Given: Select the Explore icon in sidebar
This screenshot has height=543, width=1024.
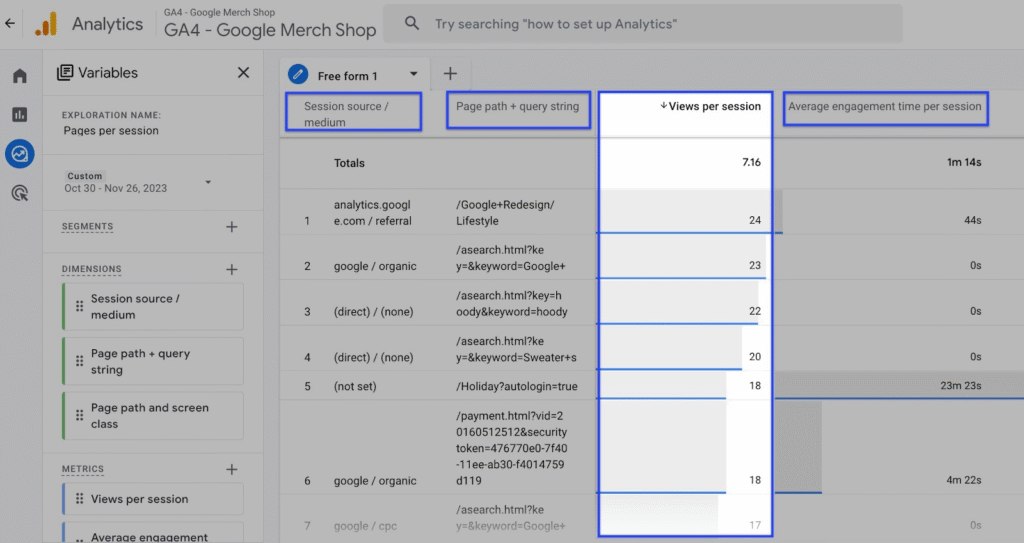Looking at the screenshot, I should pyautogui.click(x=20, y=154).
